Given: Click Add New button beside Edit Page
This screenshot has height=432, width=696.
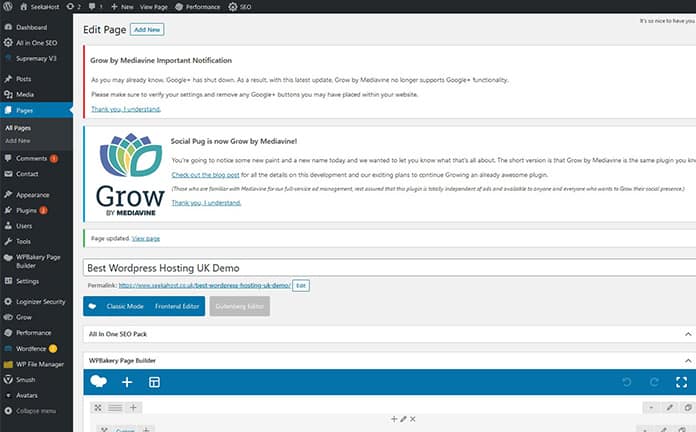Looking at the screenshot, I should coord(147,30).
